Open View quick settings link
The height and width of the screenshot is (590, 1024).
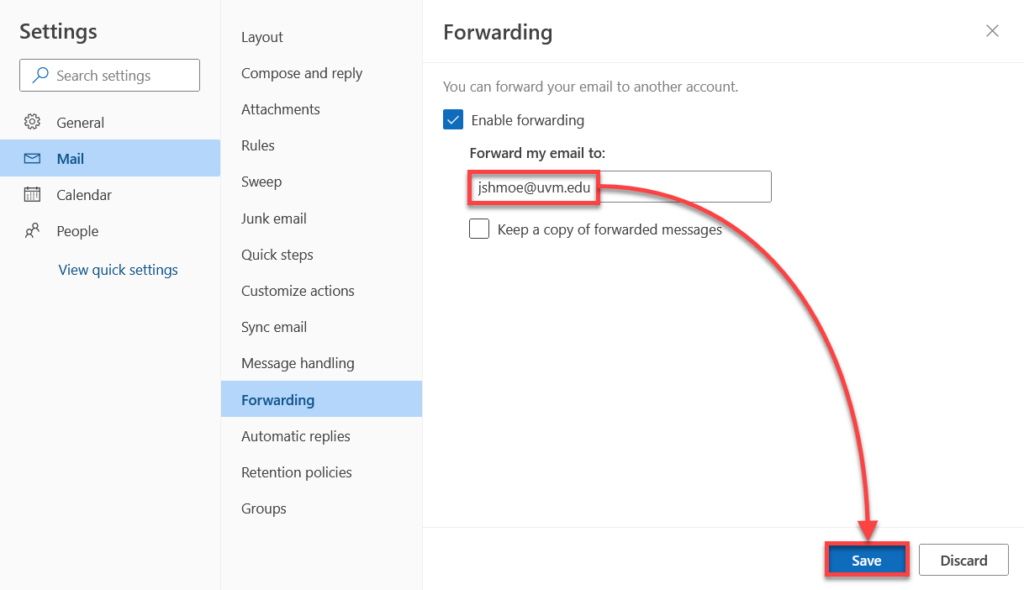click(118, 269)
